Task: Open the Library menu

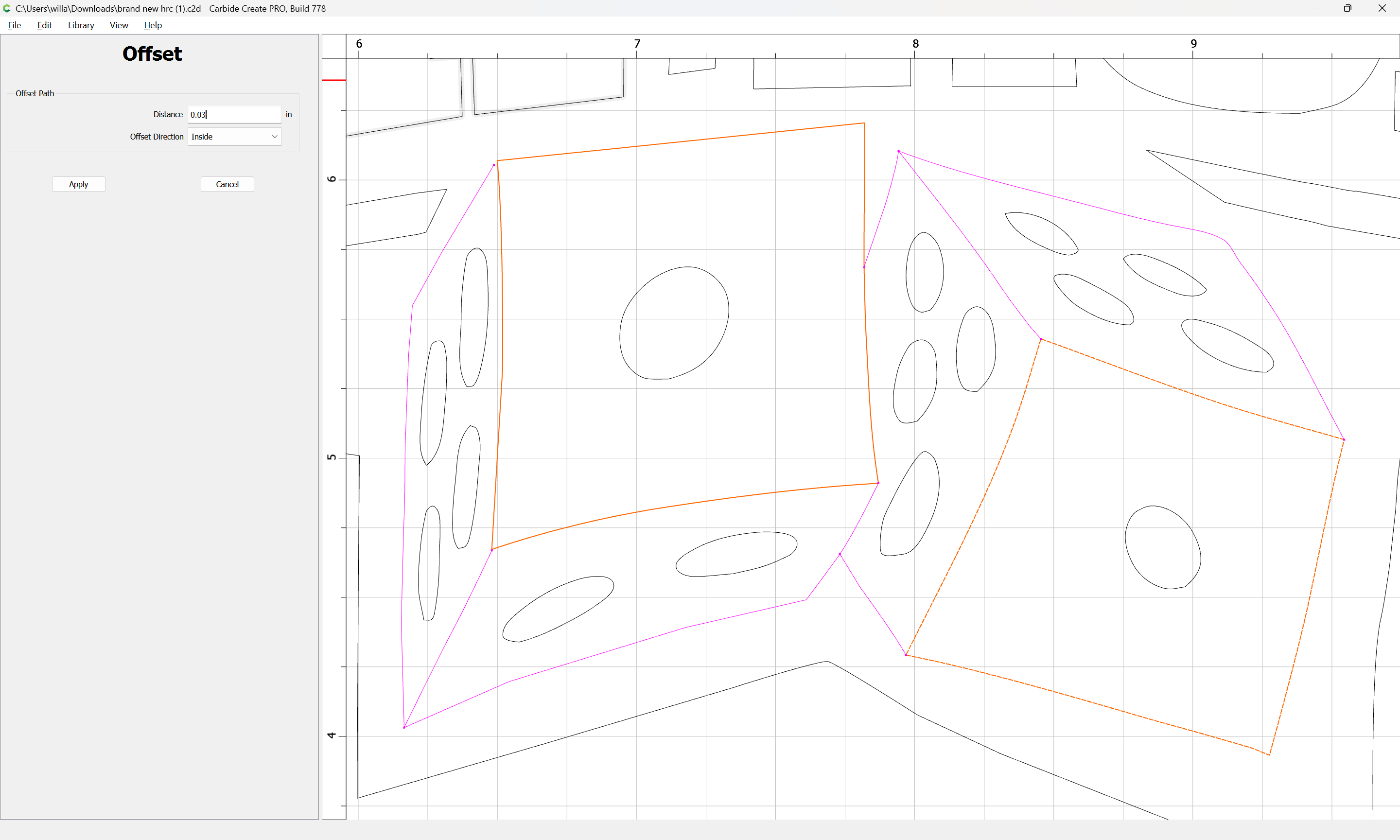Action: (81, 25)
